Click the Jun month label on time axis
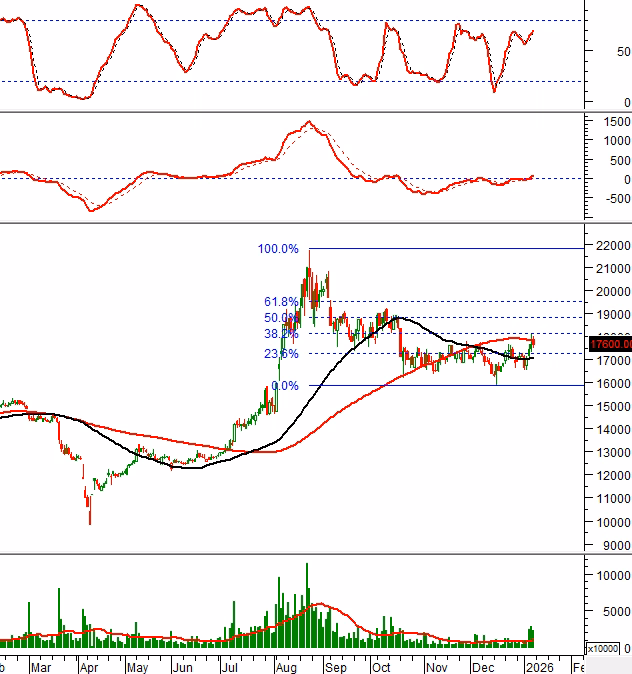This screenshot has height=674, width=632. 182,665
